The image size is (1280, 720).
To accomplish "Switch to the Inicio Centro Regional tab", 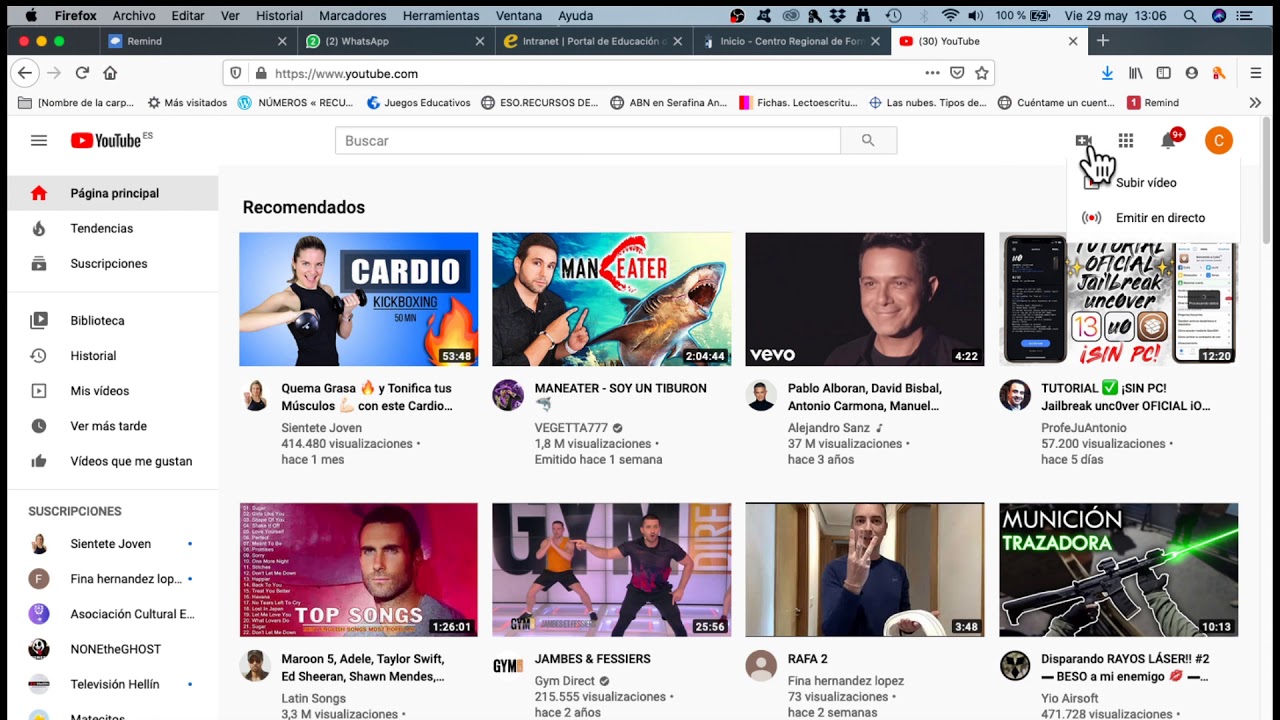I will click(791, 41).
